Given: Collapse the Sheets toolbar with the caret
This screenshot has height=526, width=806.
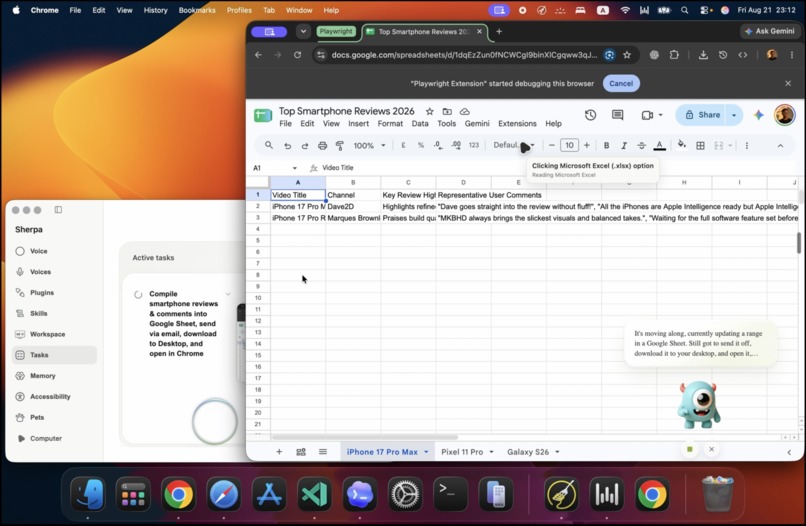Looking at the screenshot, I should (x=780, y=146).
